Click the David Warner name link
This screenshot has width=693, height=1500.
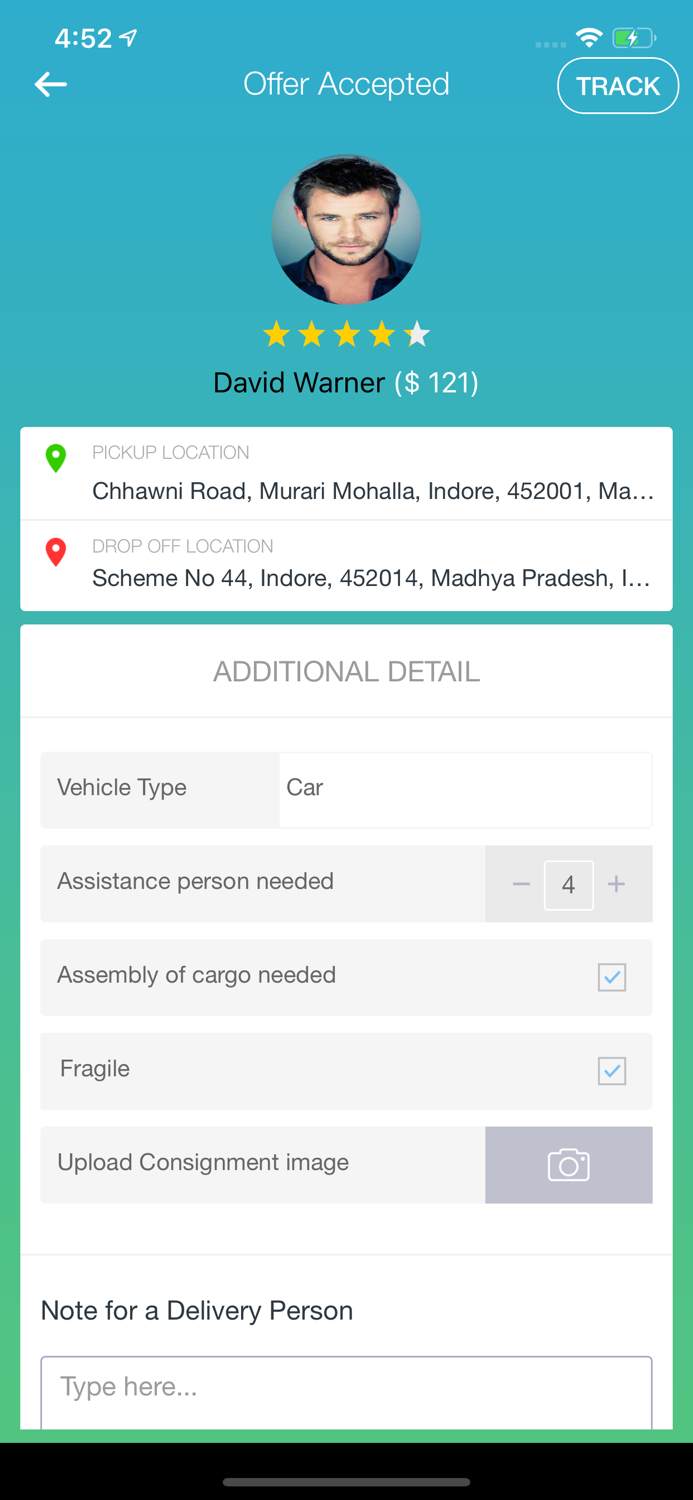(x=297, y=382)
